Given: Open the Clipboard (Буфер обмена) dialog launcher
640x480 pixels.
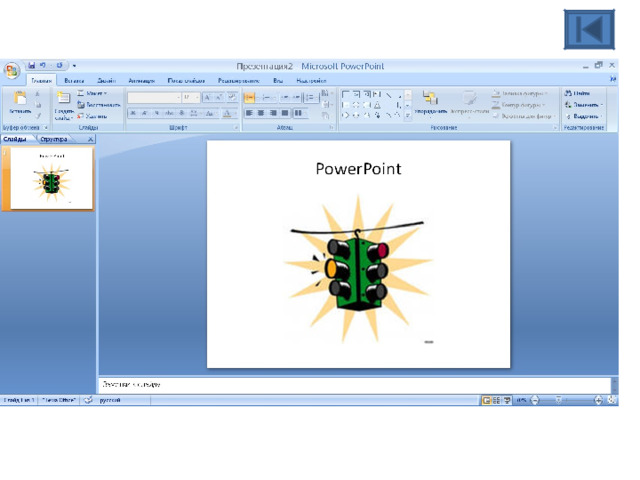Looking at the screenshot, I should pyautogui.click(x=46, y=128).
